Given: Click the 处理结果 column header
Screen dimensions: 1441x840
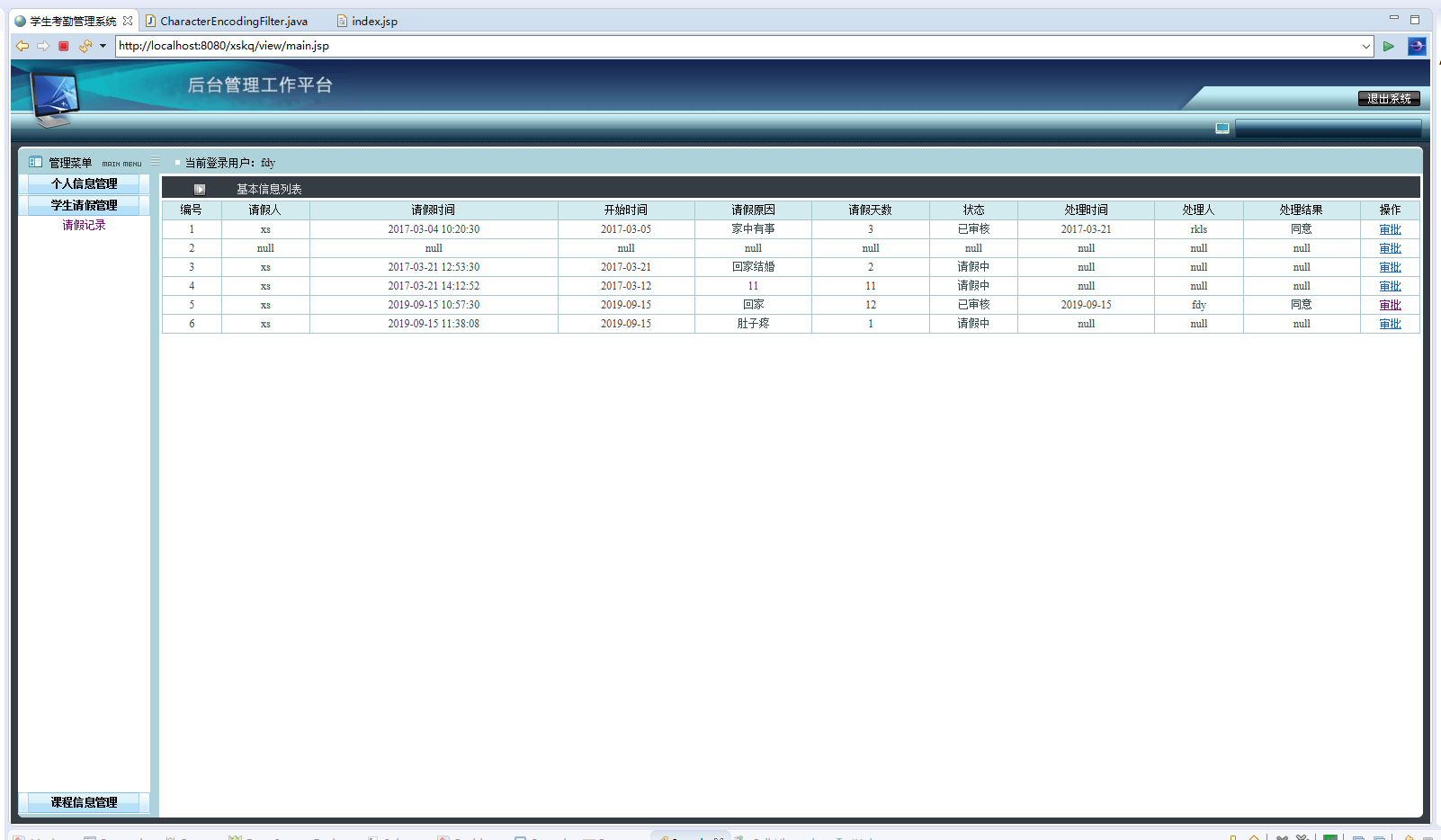Looking at the screenshot, I should click(1302, 210).
